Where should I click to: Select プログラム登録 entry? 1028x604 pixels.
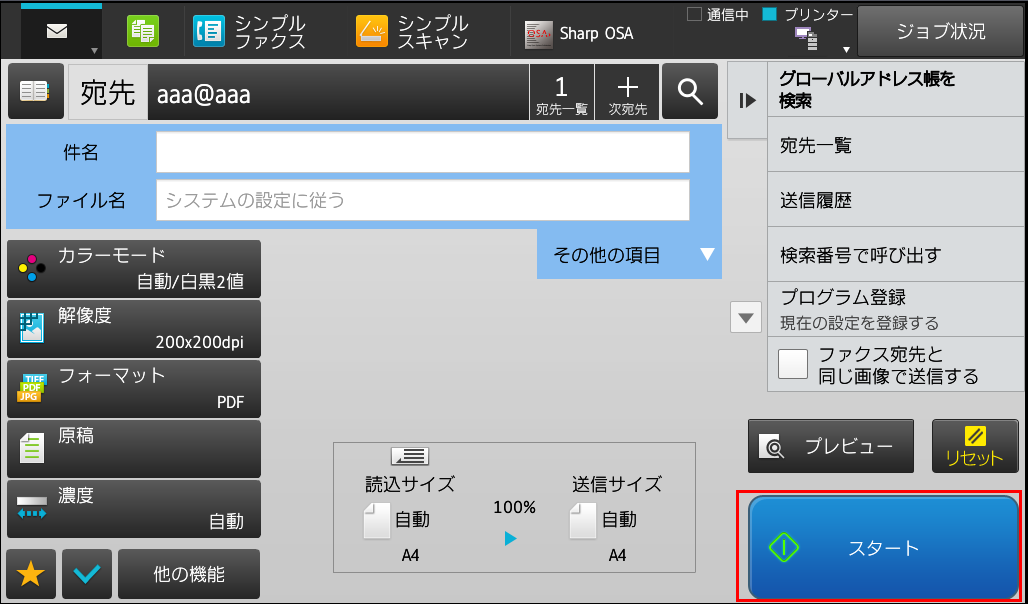896,309
